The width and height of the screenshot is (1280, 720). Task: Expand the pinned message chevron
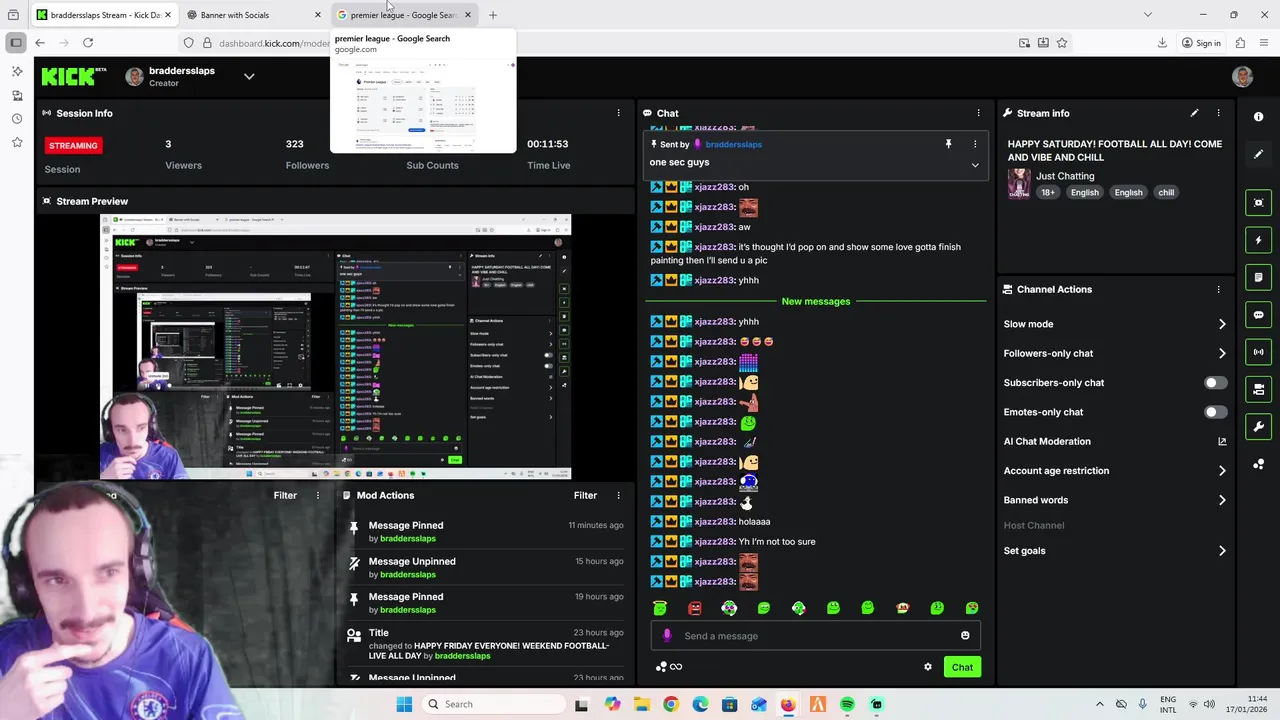(975, 165)
